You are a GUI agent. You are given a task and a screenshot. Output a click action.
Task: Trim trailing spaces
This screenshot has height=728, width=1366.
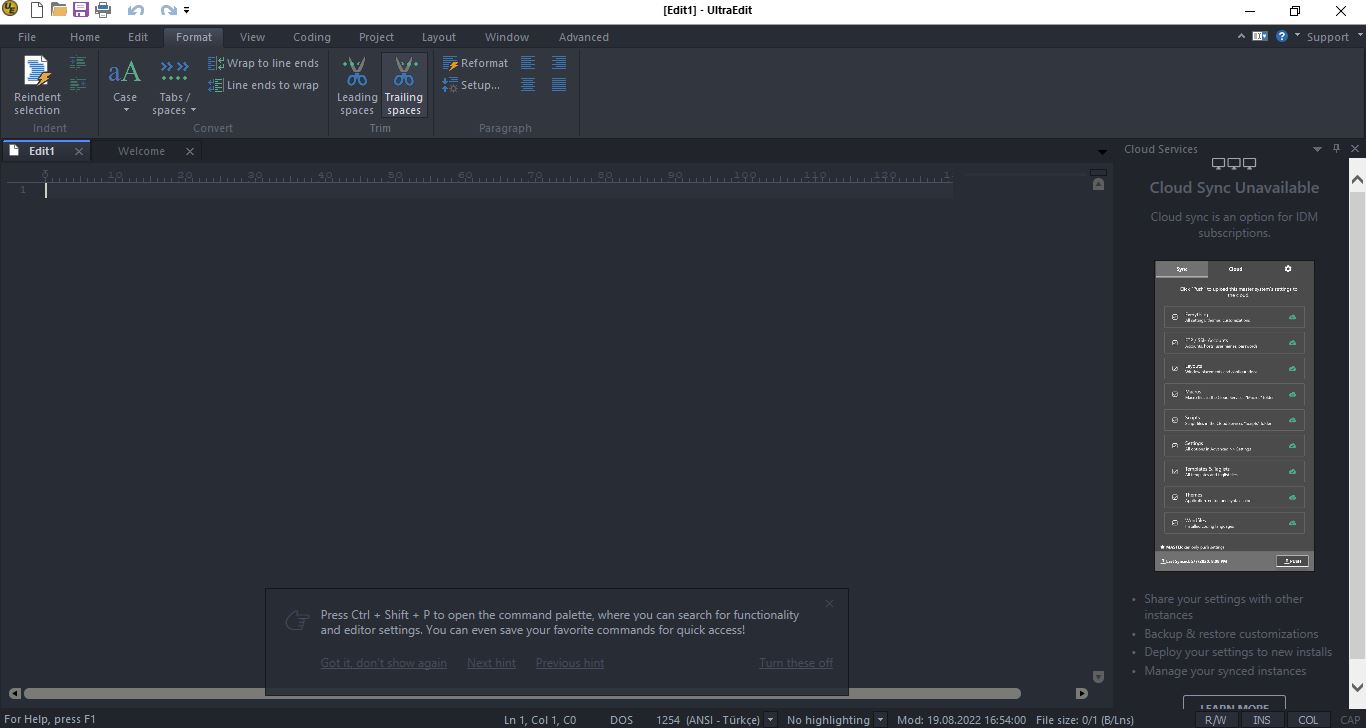(404, 85)
